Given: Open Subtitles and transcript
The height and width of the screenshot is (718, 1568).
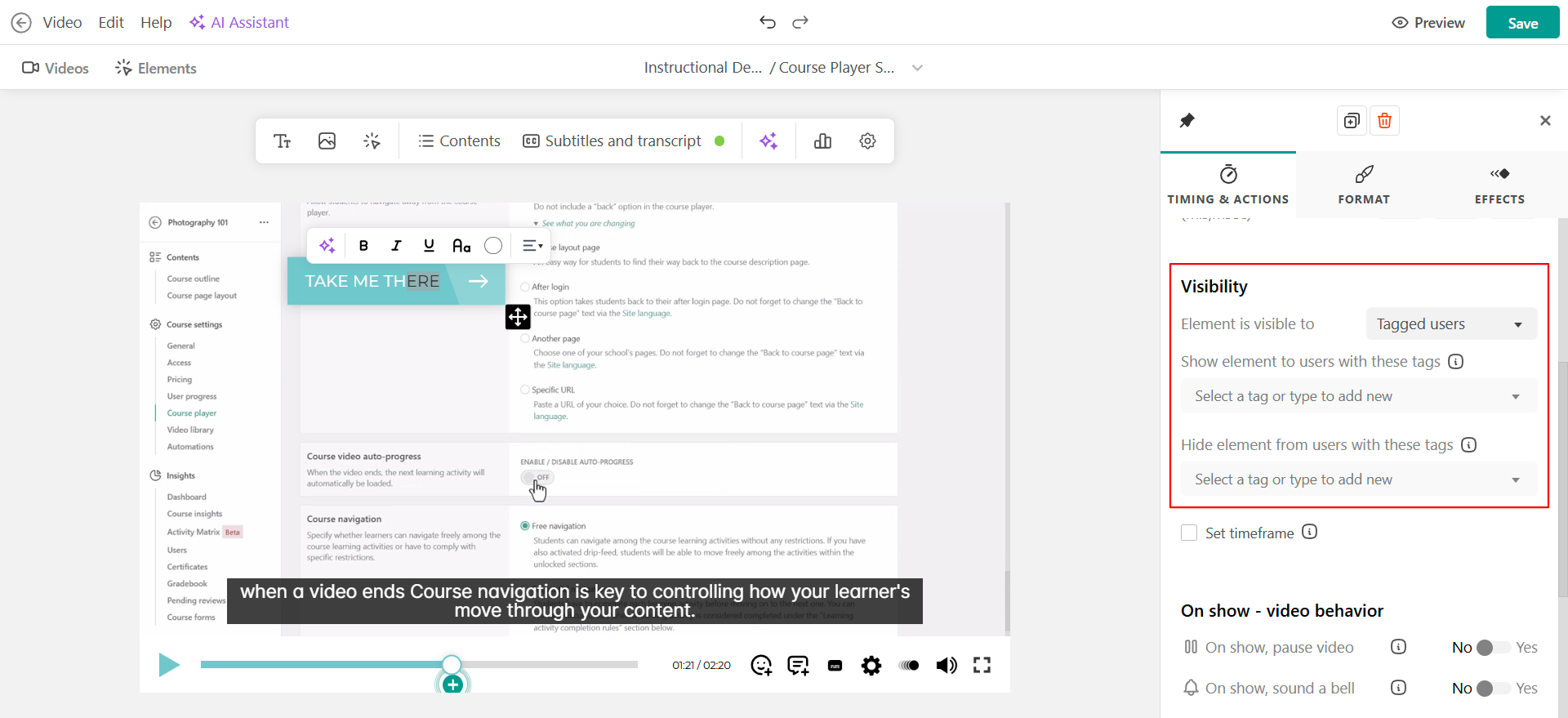Looking at the screenshot, I should (624, 141).
